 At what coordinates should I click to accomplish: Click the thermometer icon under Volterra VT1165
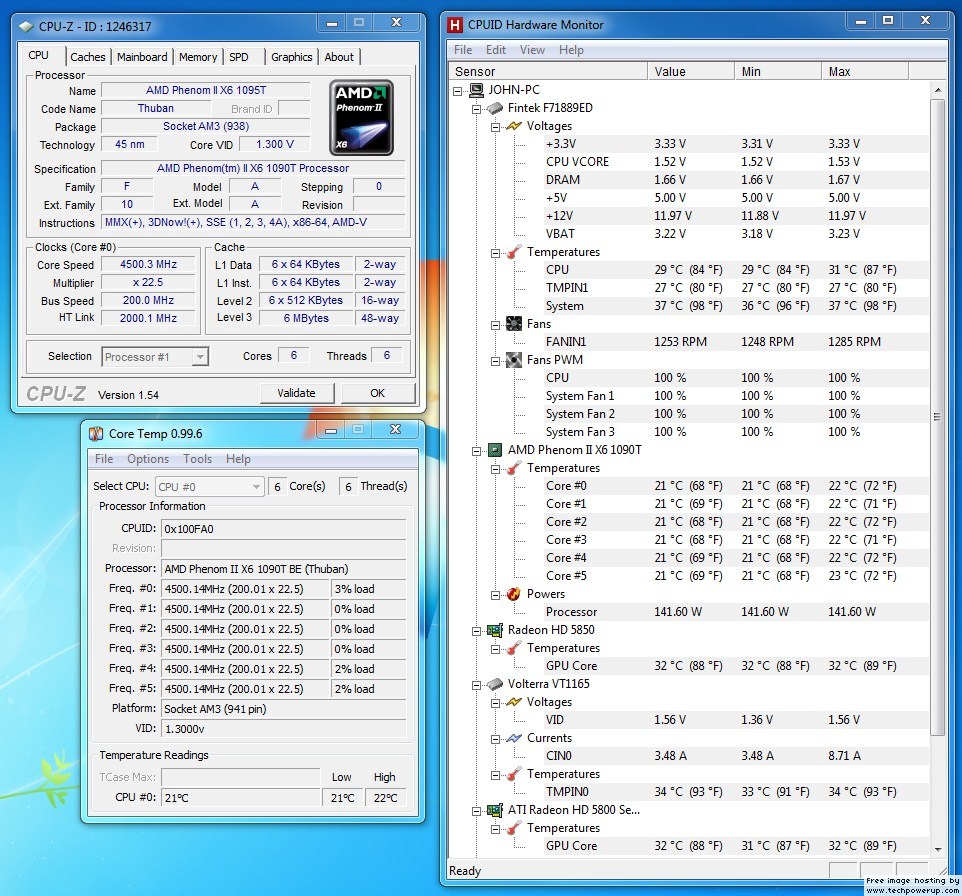[x=514, y=774]
